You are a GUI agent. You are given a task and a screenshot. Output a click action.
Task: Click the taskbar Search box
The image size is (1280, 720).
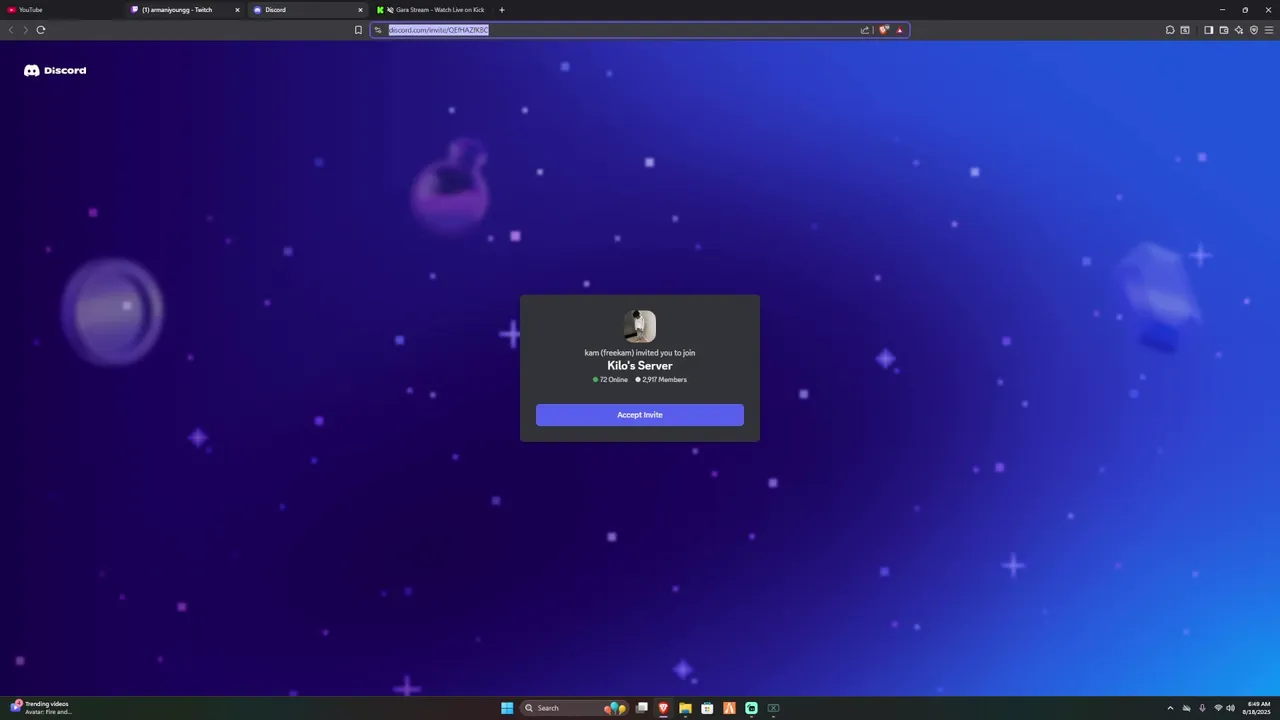(x=574, y=708)
